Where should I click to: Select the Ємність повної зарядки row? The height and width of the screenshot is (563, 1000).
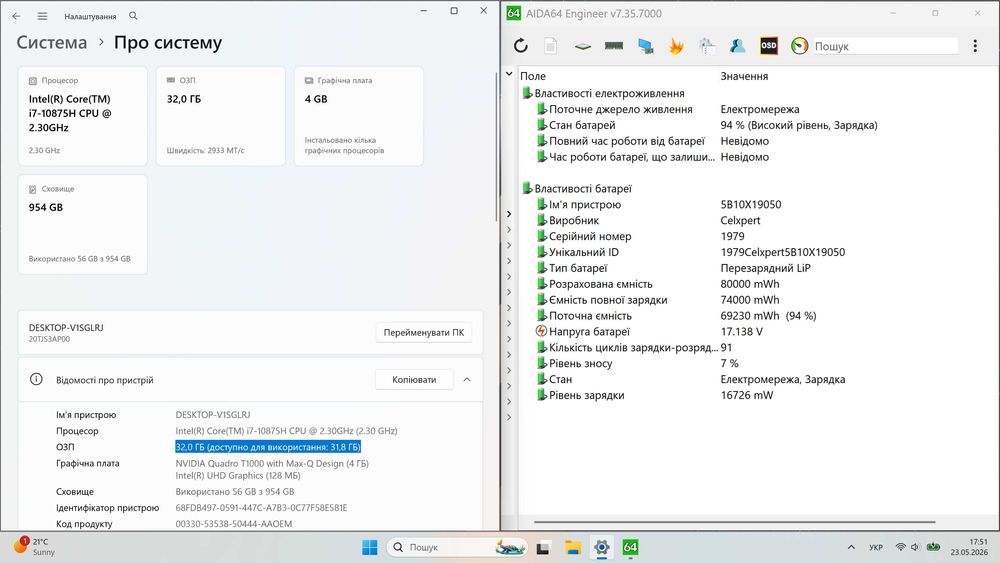tap(658, 300)
